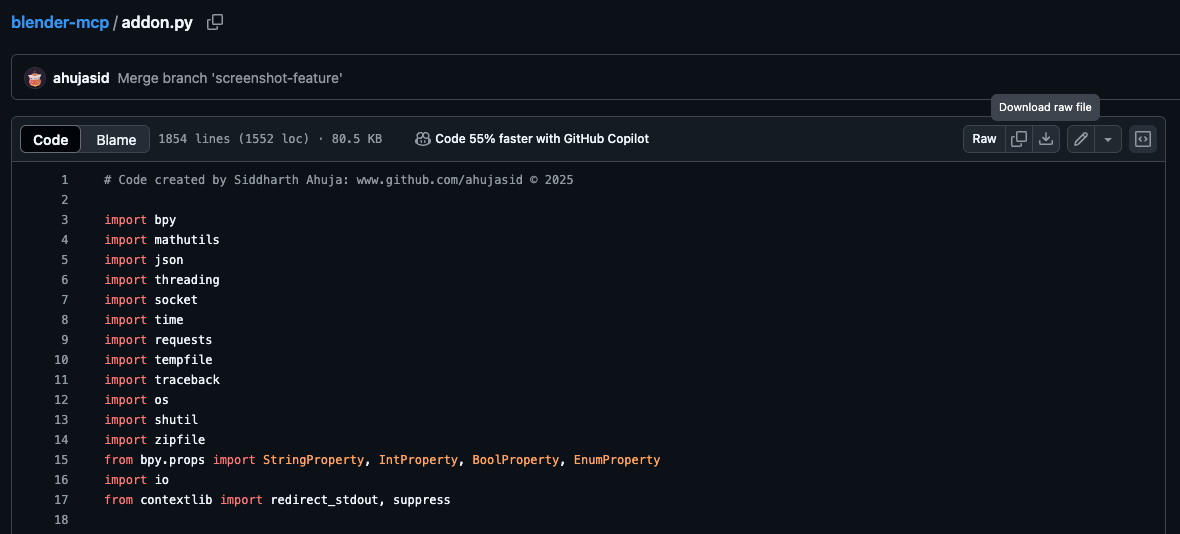The image size is (1180, 534).
Task: Open the Raw file view
Action: pos(984,139)
